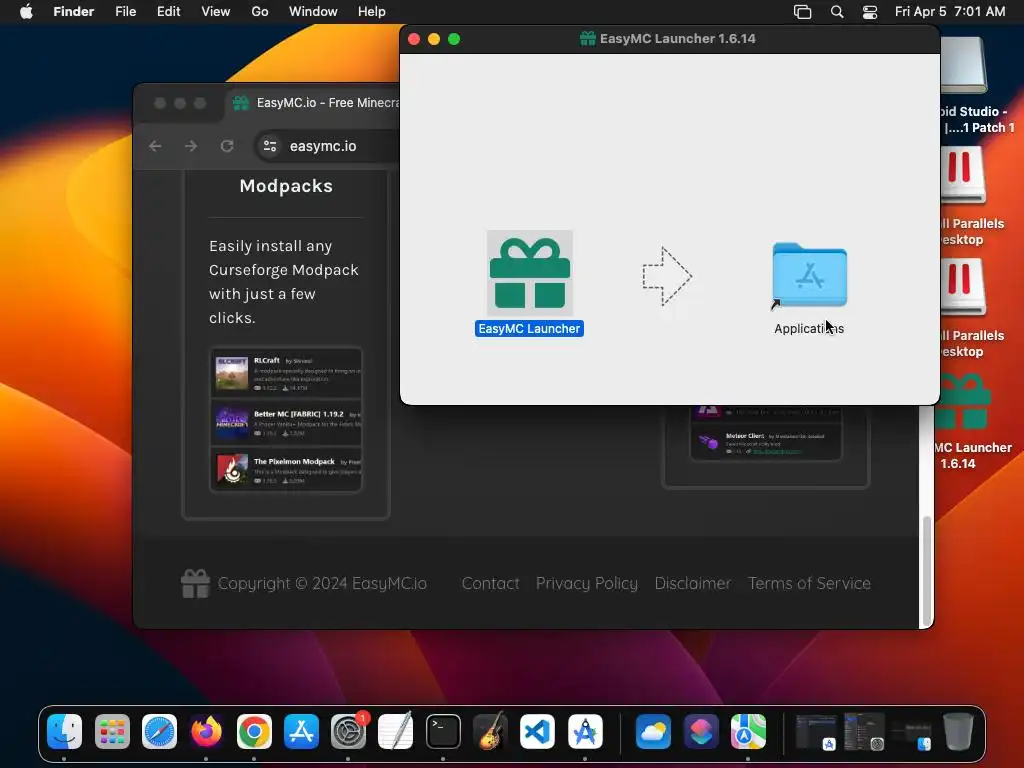Click the site settings icon beside easymc.io
The height and width of the screenshot is (768, 1024).
click(x=270, y=146)
